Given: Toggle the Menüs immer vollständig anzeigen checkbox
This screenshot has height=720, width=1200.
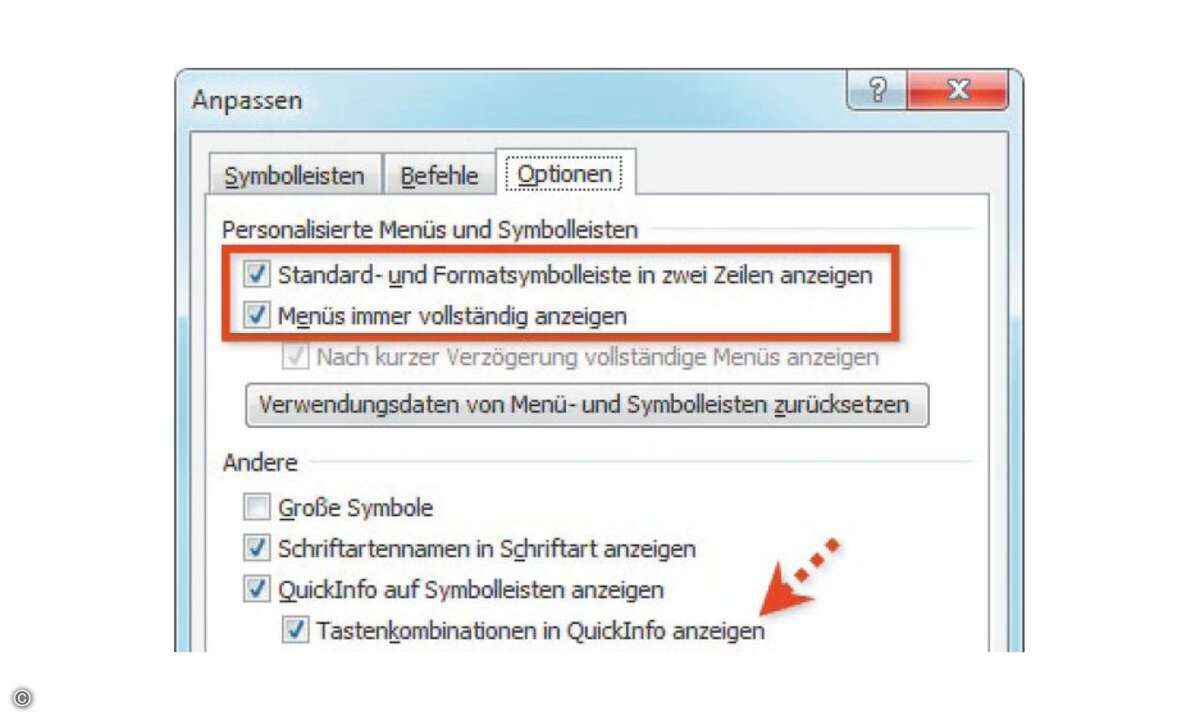Looking at the screenshot, I should coord(258,316).
